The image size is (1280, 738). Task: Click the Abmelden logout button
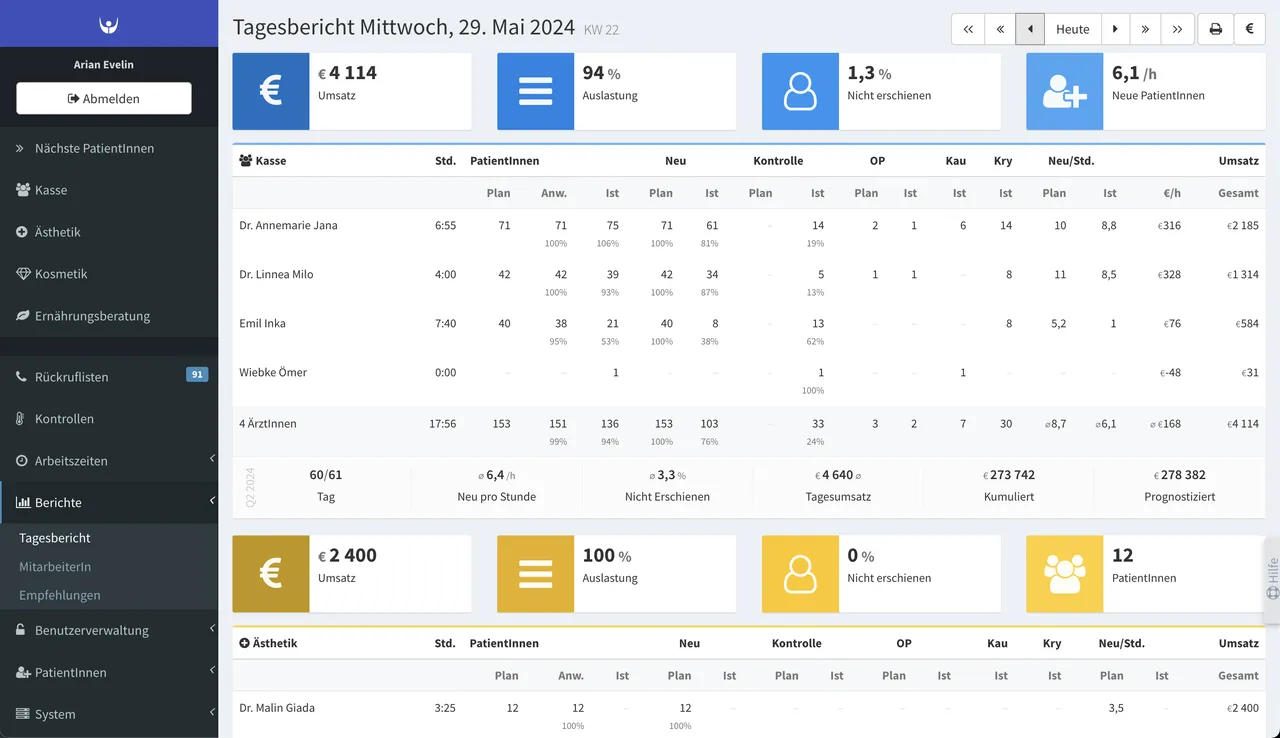104,98
